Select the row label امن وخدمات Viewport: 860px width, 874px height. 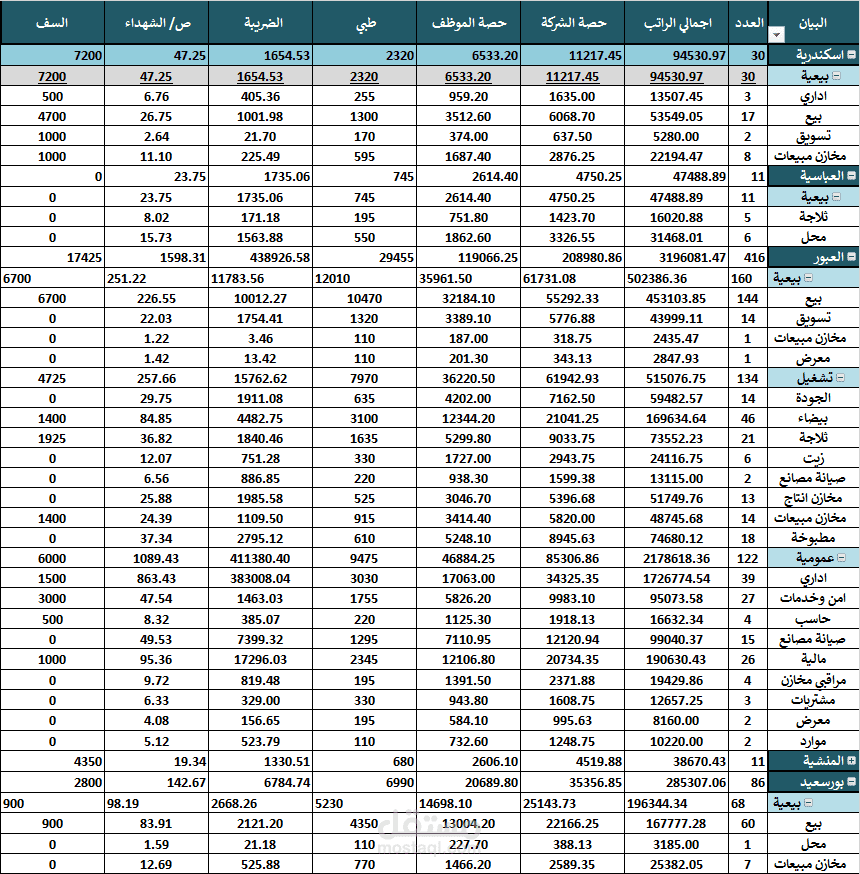click(x=813, y=598)
